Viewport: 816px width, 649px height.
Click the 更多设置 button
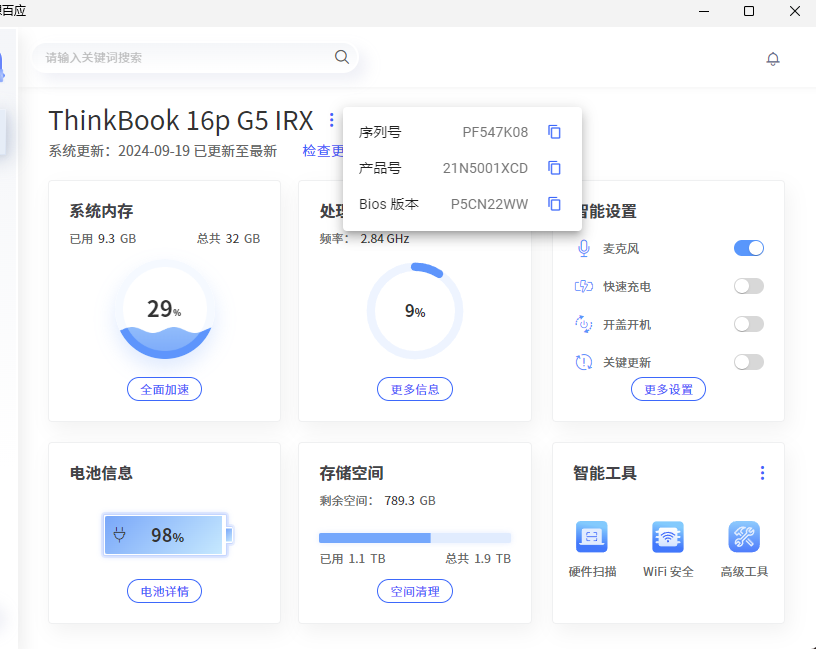[668, 389]
